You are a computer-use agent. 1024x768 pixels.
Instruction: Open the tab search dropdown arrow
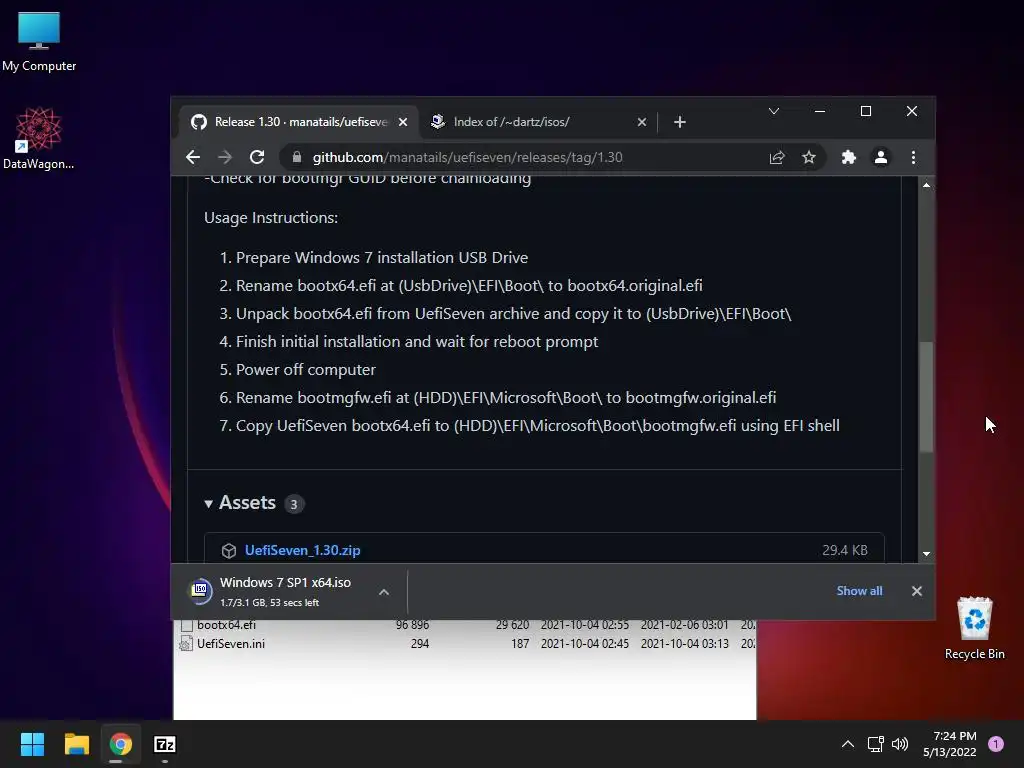[x=774, y=111]
